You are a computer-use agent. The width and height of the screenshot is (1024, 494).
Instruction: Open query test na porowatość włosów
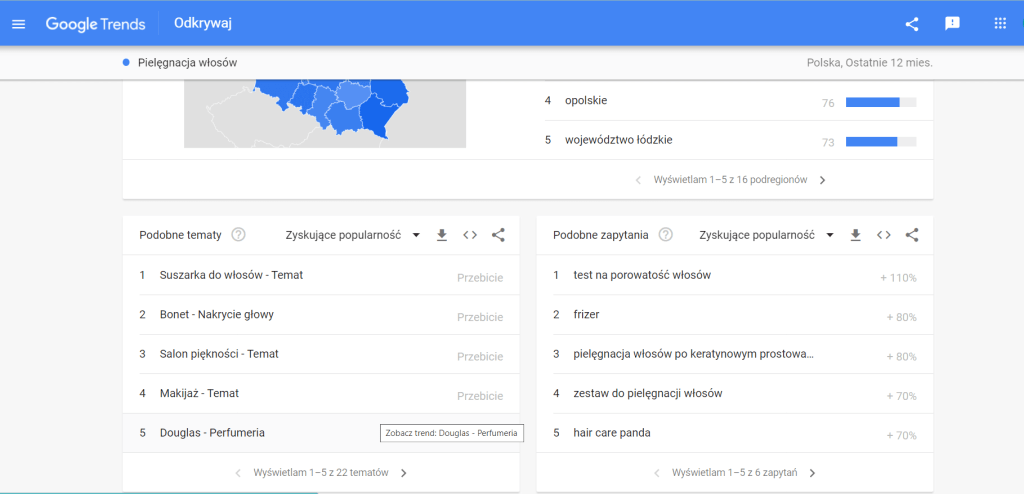pyautogui.click(x=642, y=275)
